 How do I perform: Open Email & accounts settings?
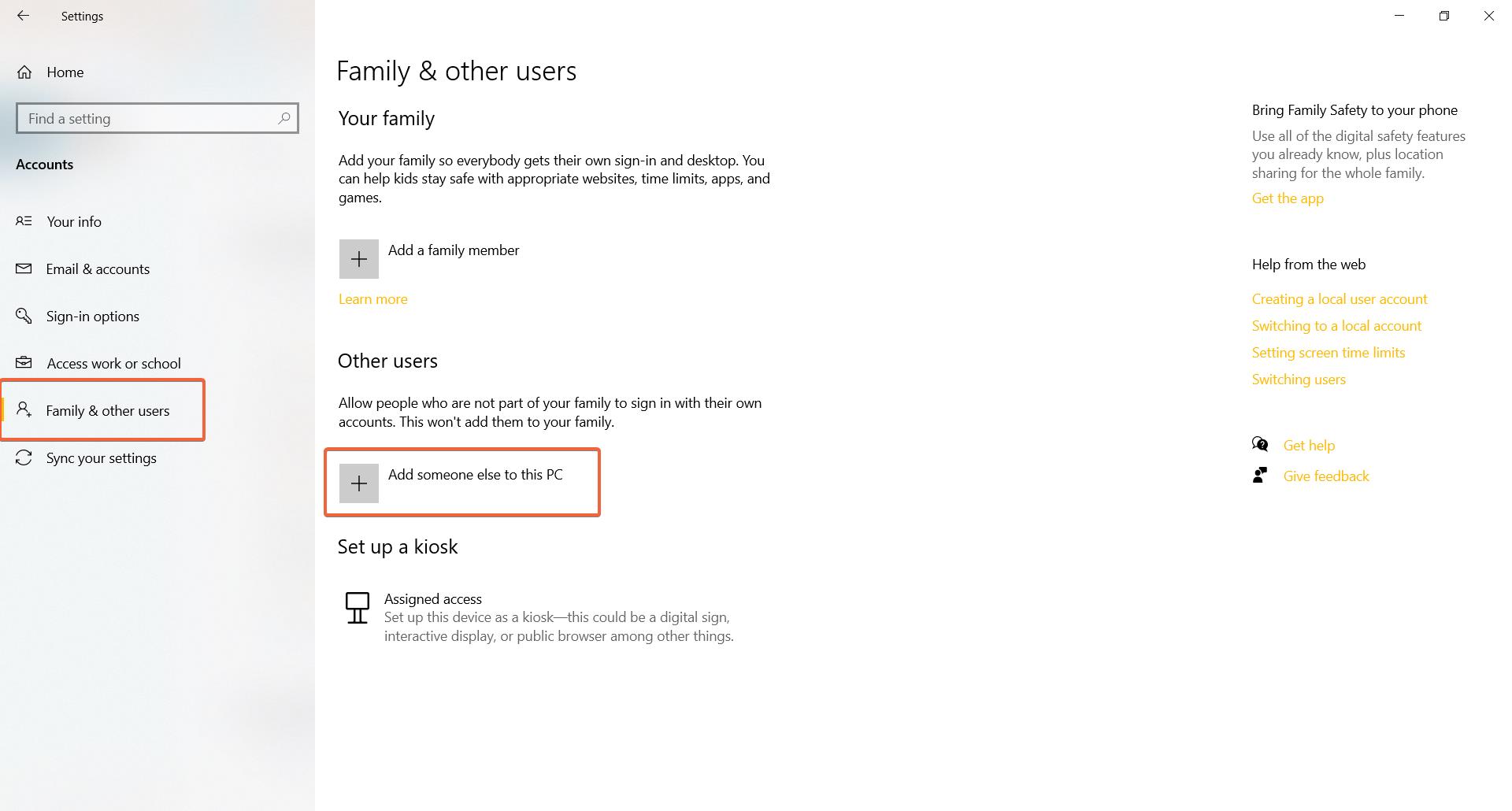coord(97,268)
